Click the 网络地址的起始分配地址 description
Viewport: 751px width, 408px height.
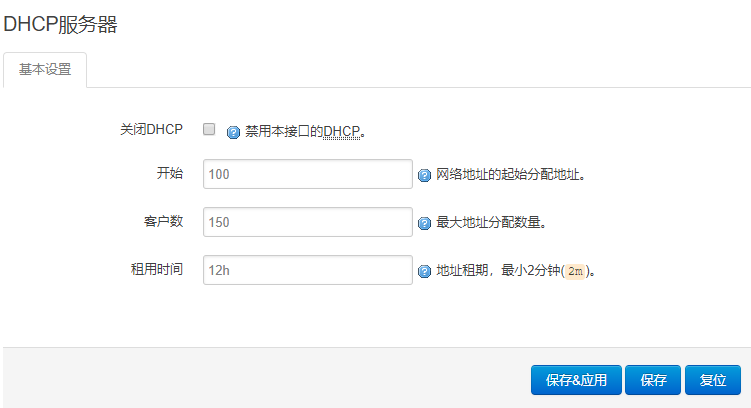point(511,174)
